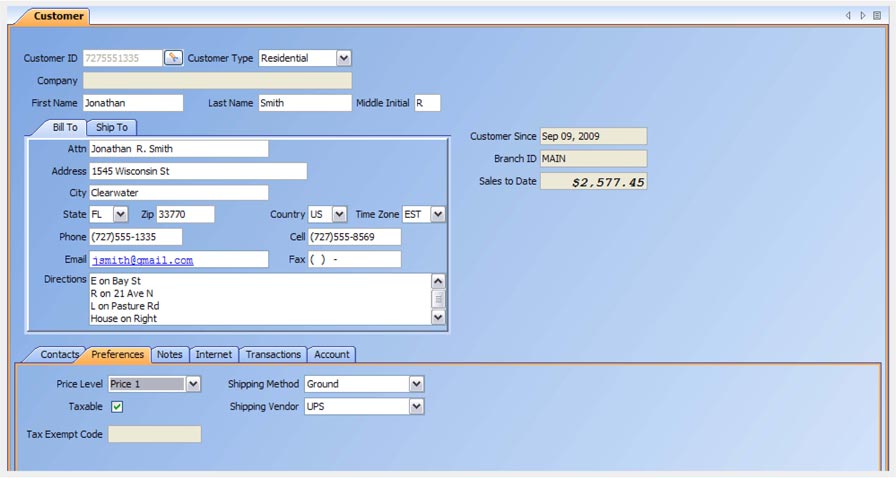896x478 pixels.
Task: Open the Country dropdown
Action: tap(339, 214)
